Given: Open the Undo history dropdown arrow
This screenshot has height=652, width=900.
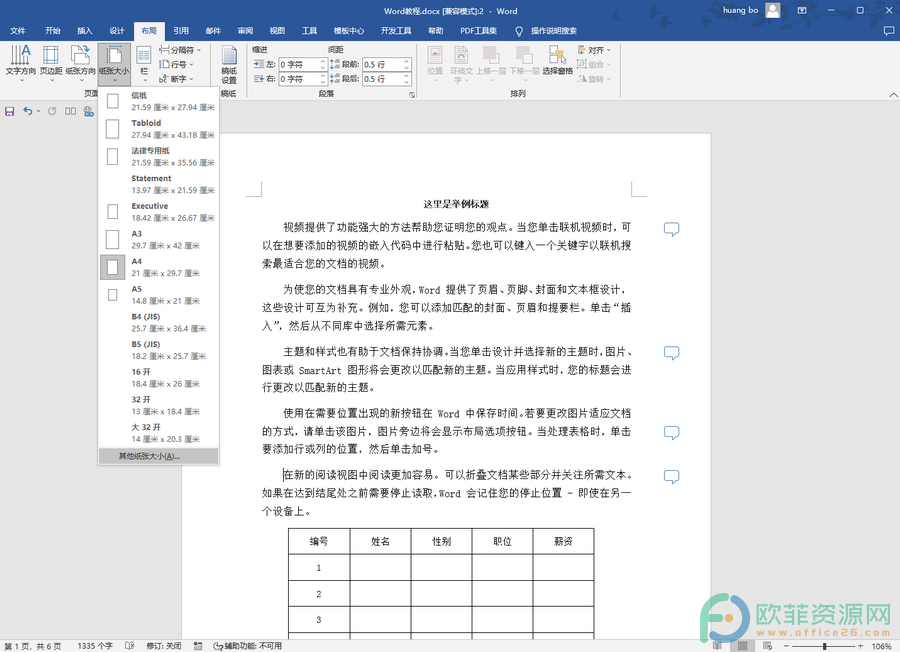Looking at the screenshot, I should tap(38, 111).
